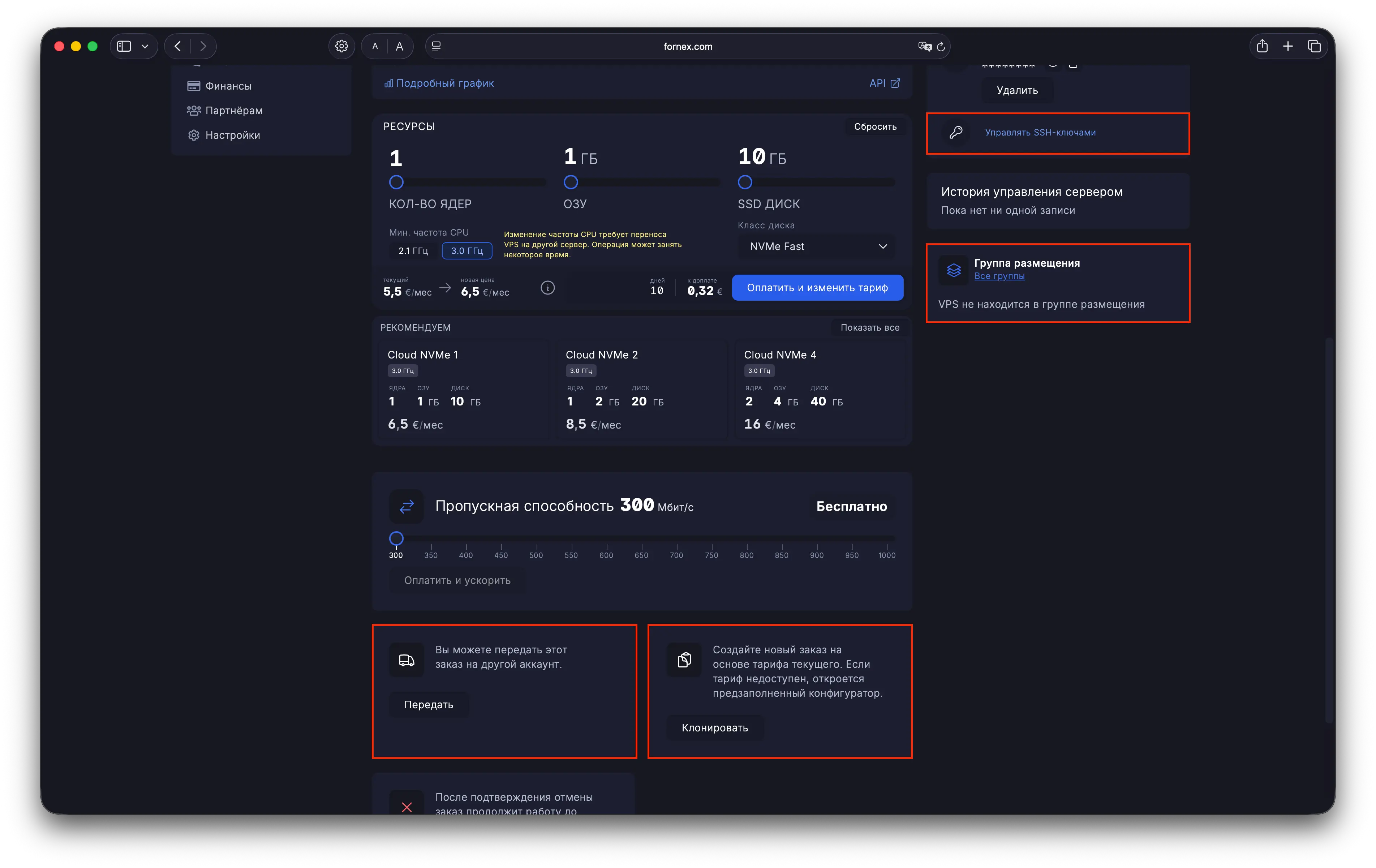The image size is (1376, 868).
Task: Adjust the SSD ДИСК slider handle
Action: [745, 182]
